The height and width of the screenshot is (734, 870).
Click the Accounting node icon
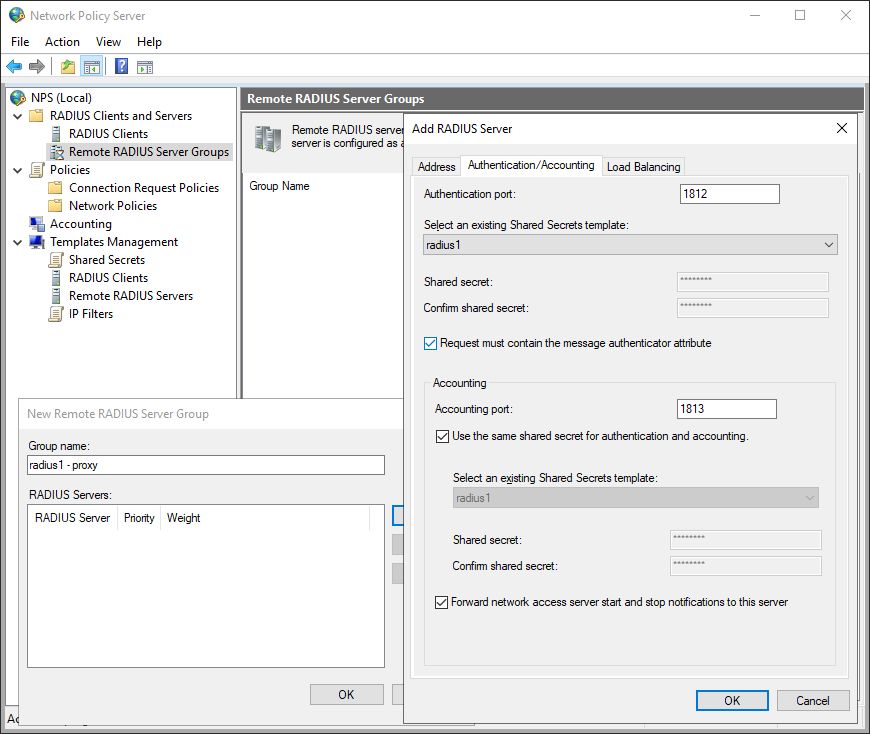tap(37, 224)
